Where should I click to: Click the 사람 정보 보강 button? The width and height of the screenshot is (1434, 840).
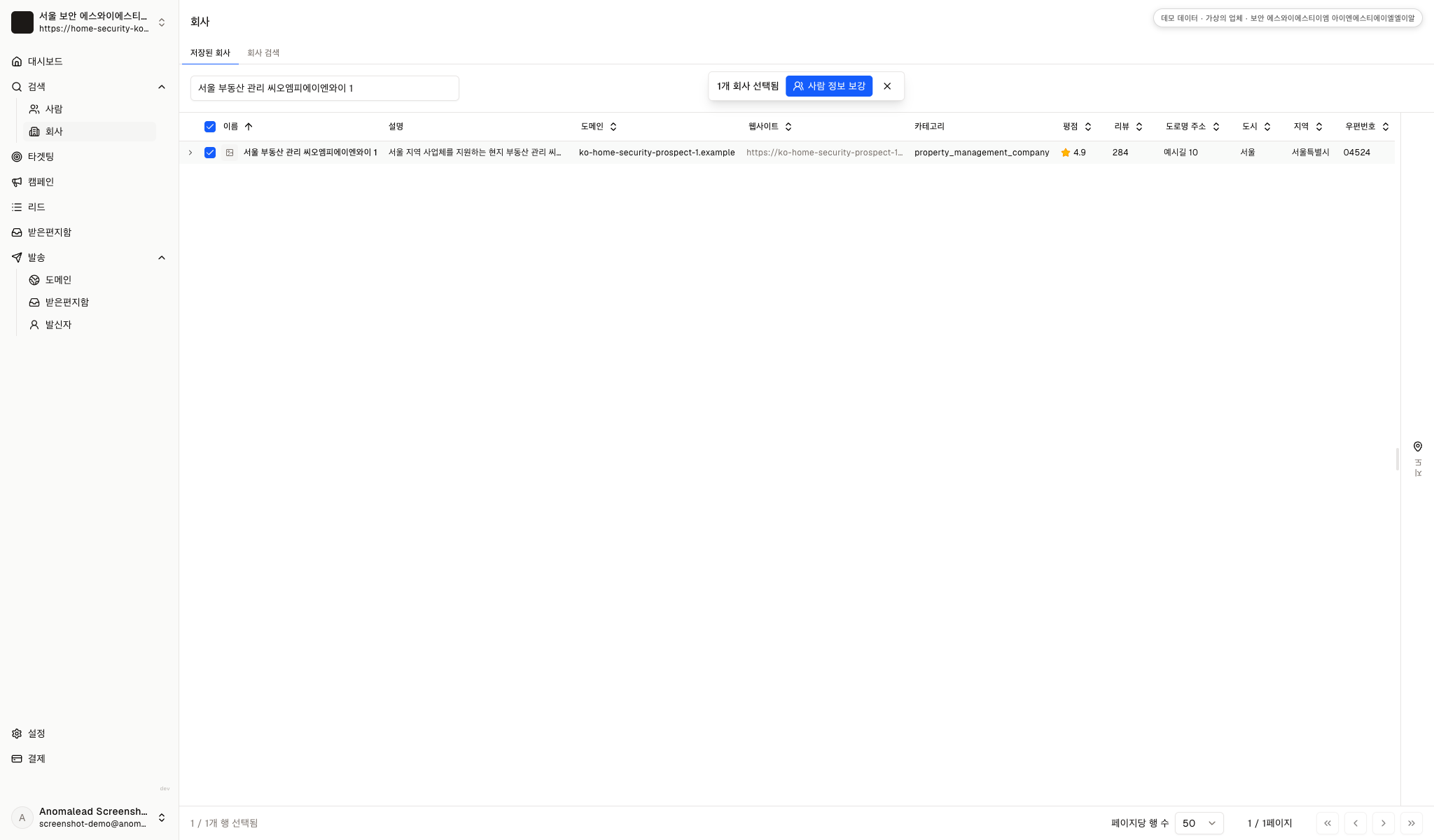coord(829,86)
